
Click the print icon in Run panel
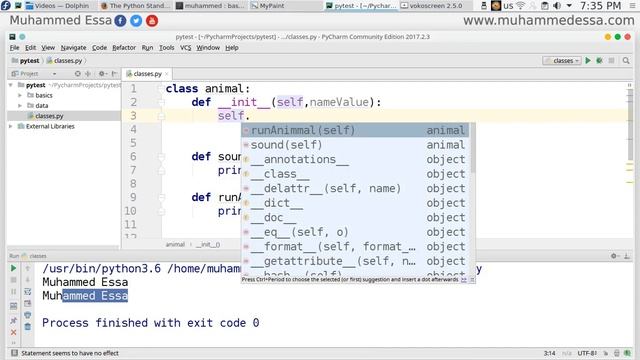(x=27, y=315)
